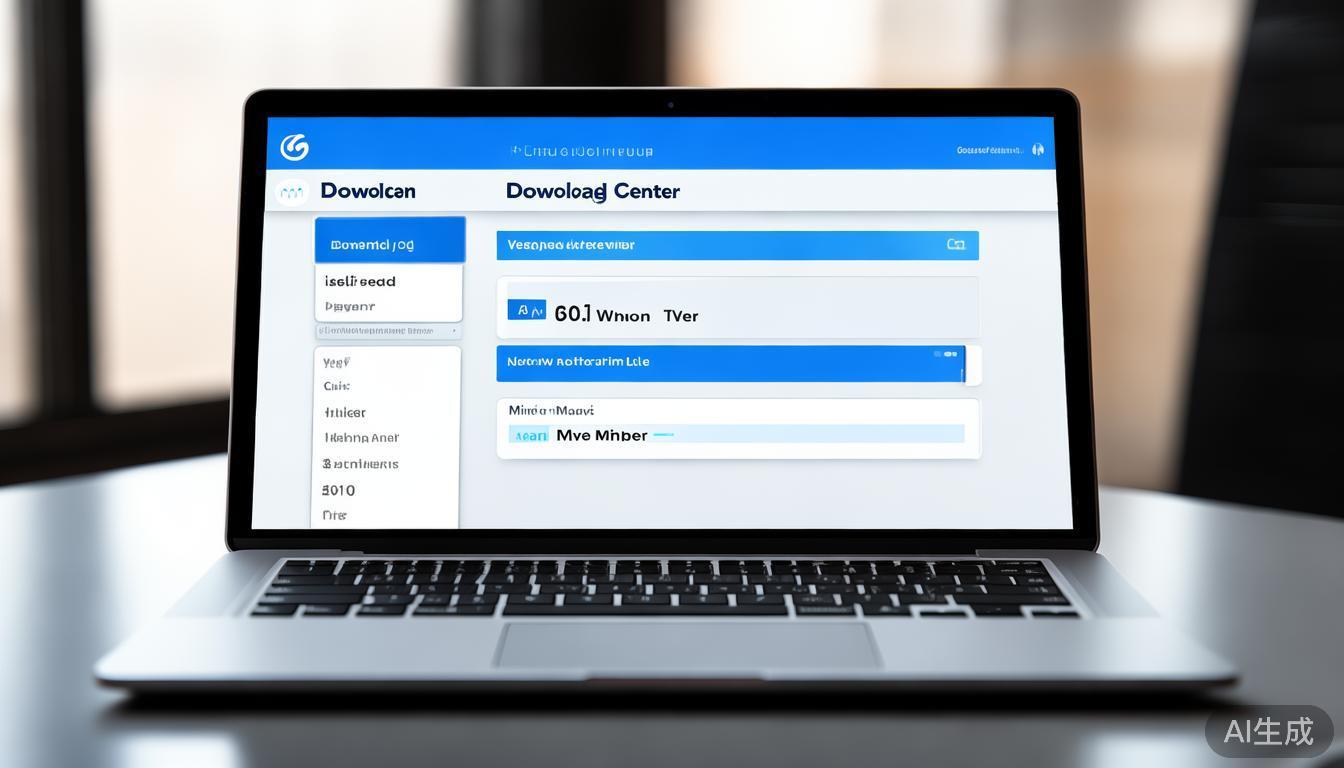Open the Dsgenr sidebar item
The height and width of the screenshot is (768, 1344).
pyautogui.click(x=350, y=307)
